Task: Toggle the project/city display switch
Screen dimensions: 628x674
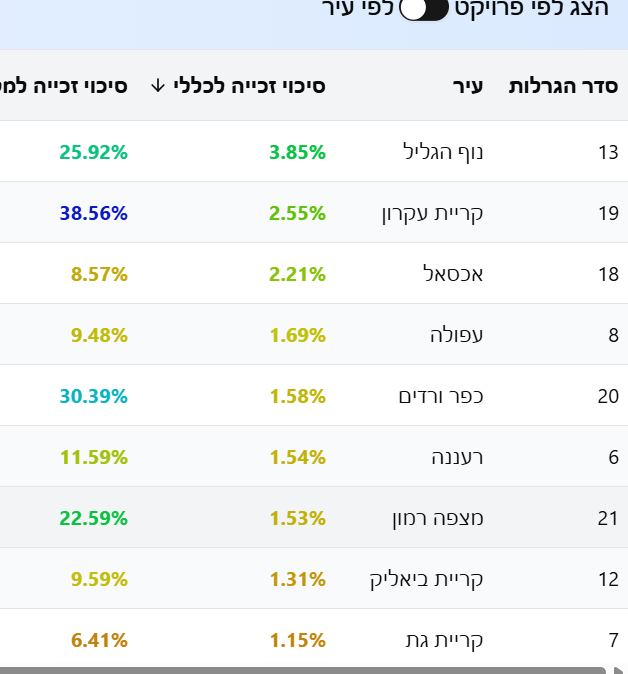Action: 424,10
